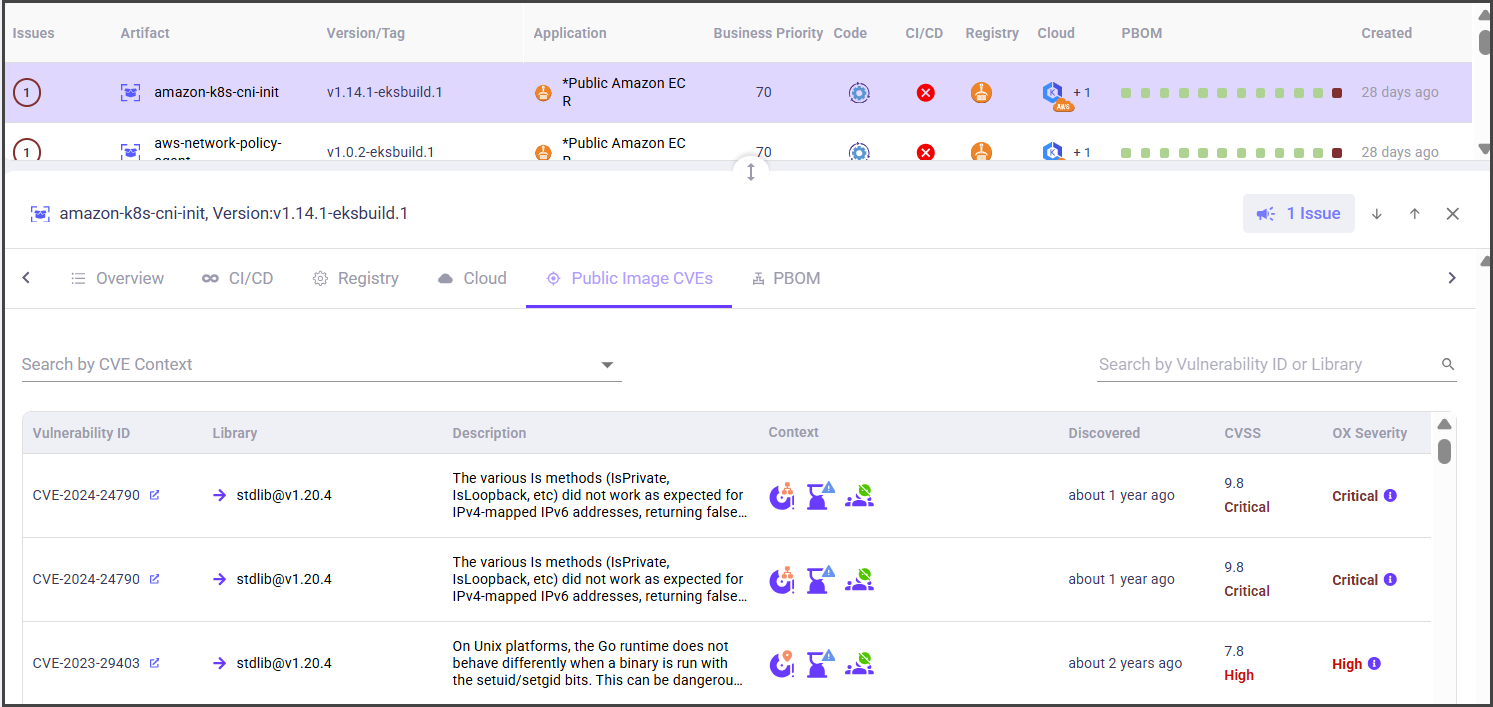The width and height of the screenshot is (1493, 707).
Task: Click the search magnifier icon for Vulnerability ID
Action: pyautogui.click(x=1447, y=365)
